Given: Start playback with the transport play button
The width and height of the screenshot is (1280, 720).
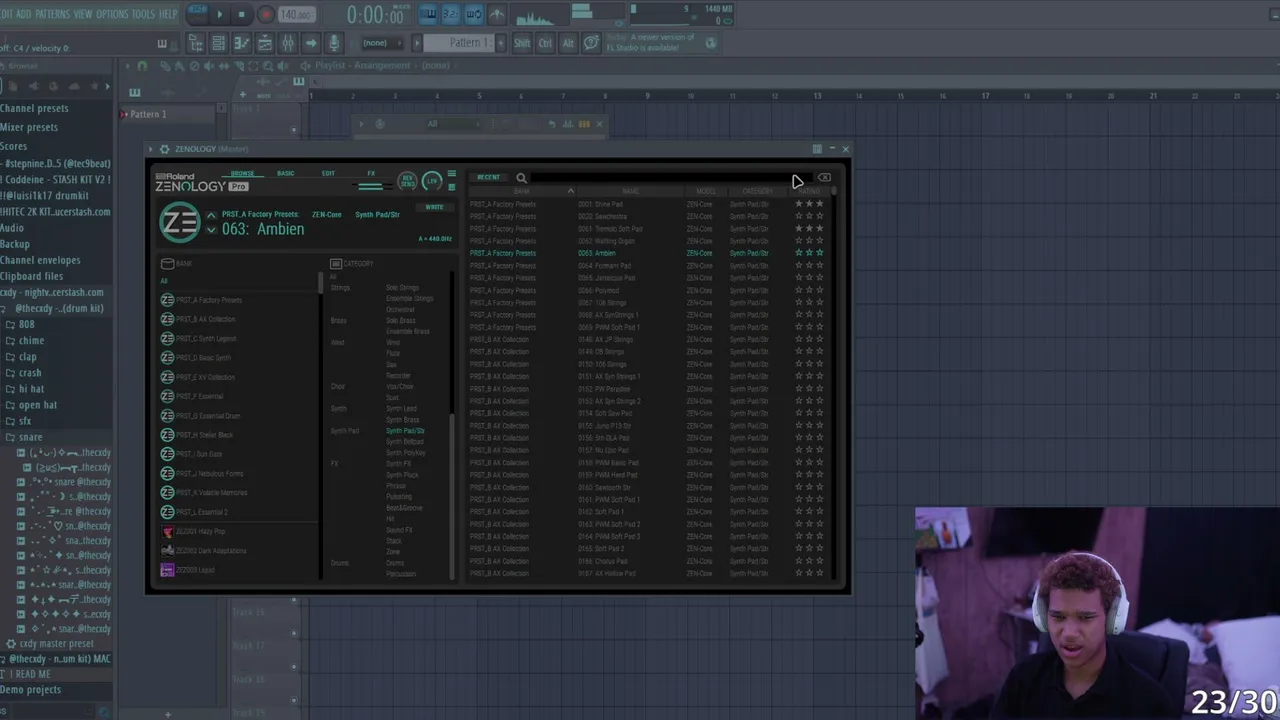Looking at the screenshot, I should click(x=220, y=14).
